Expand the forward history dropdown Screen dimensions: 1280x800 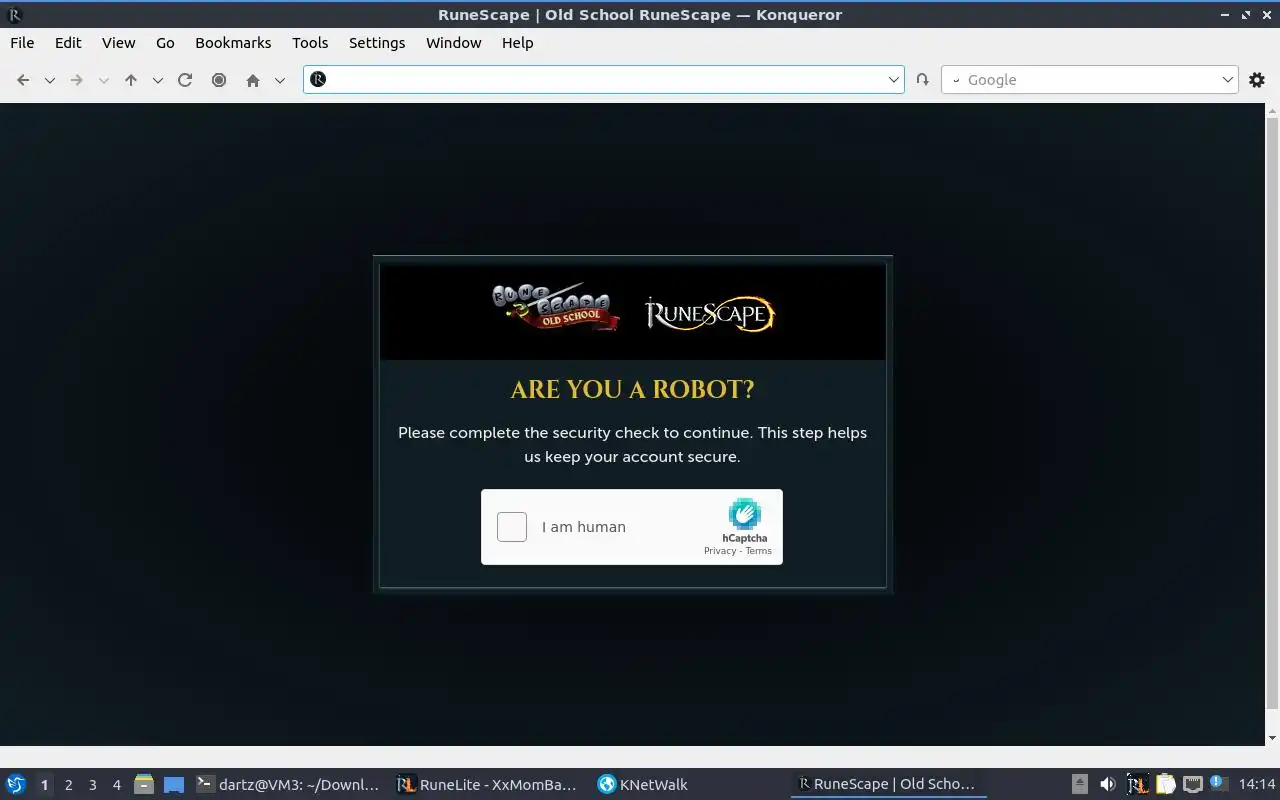[103, 80]
